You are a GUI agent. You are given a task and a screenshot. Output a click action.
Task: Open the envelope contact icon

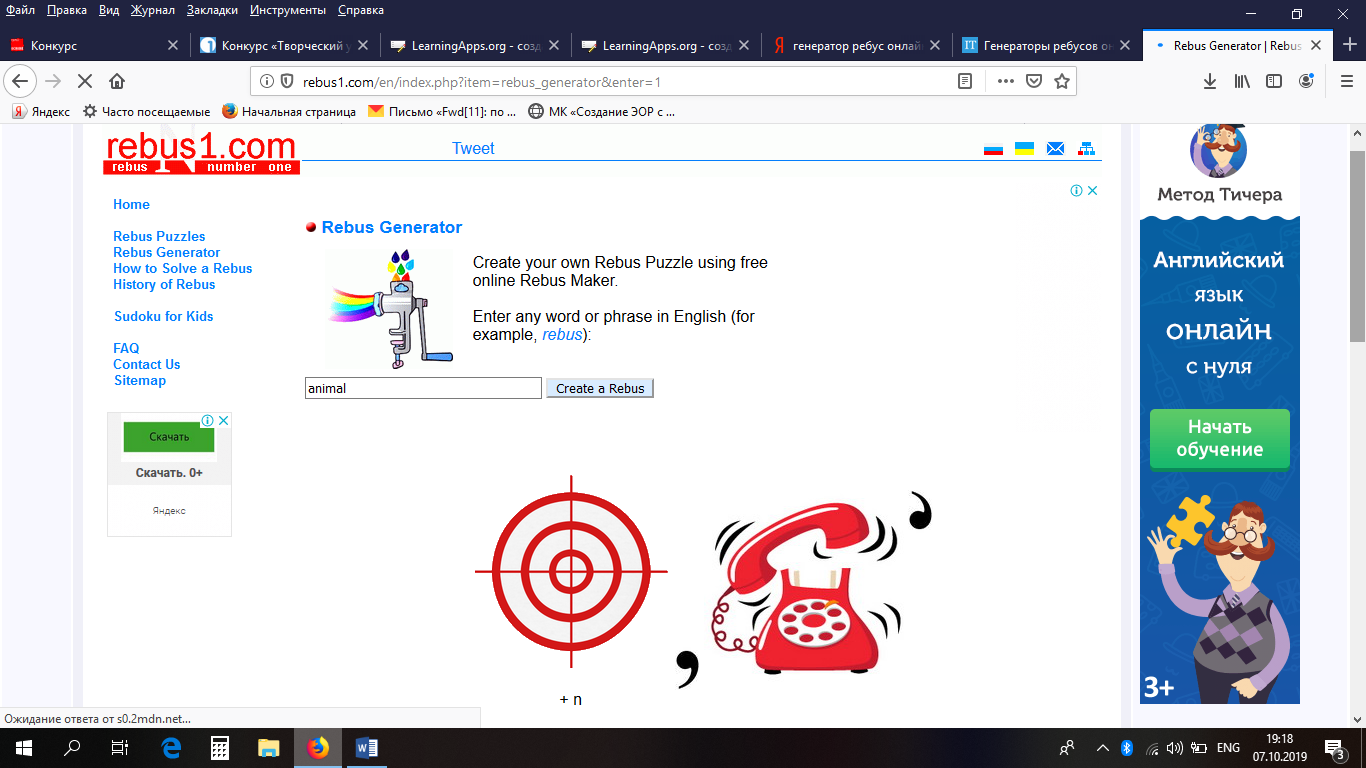(x=1055, y=149)
